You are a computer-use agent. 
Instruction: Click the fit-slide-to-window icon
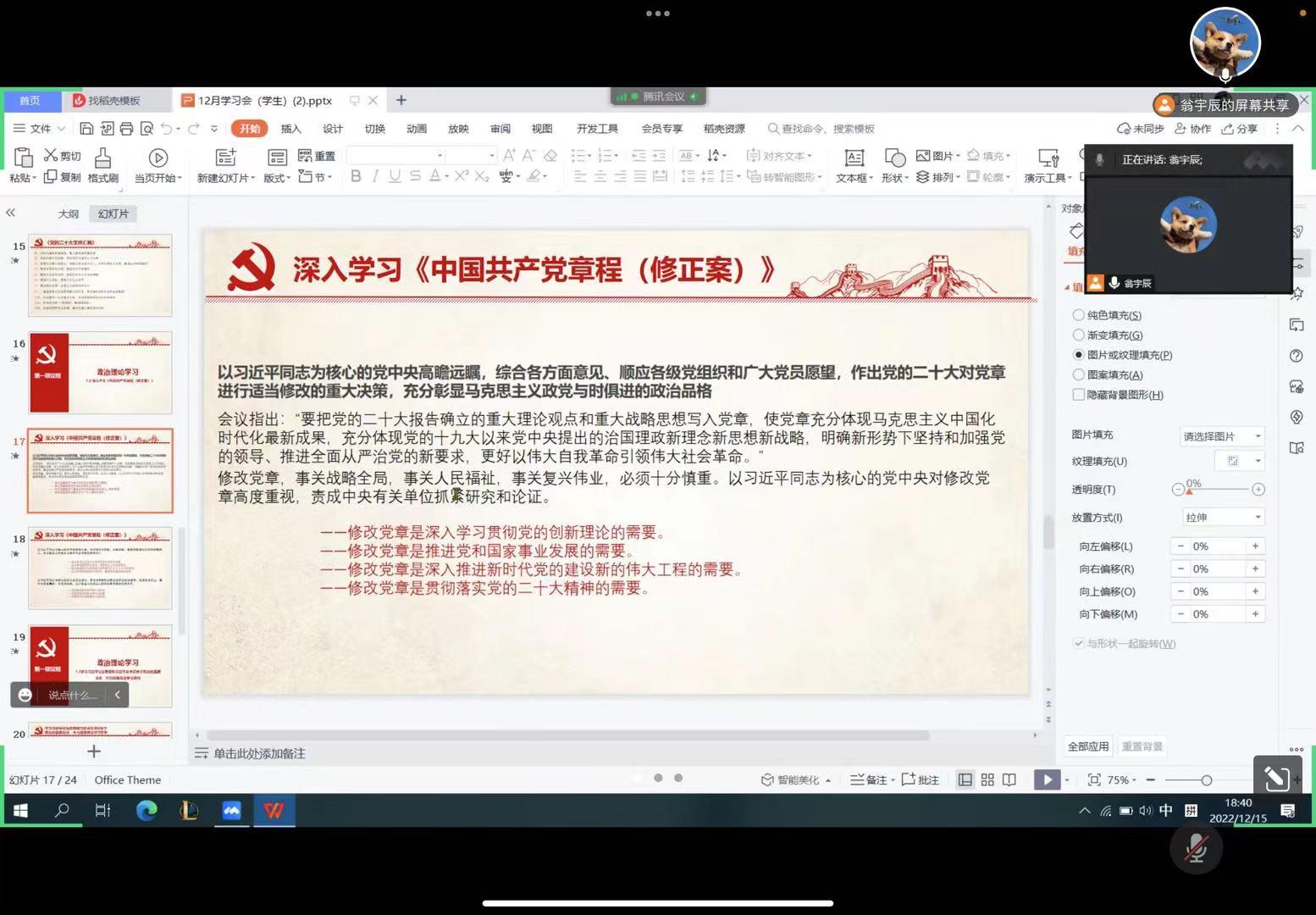(x=1094, y=779)
